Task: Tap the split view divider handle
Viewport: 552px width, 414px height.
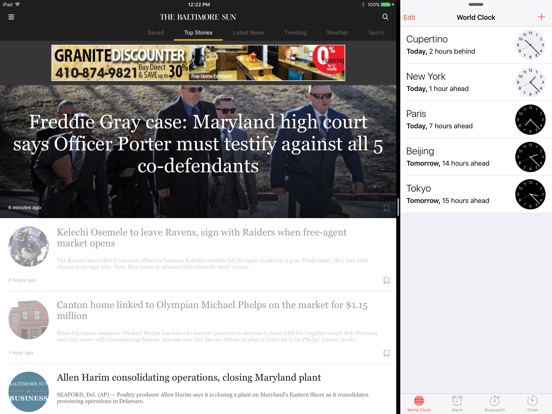Action: point(398,207)
